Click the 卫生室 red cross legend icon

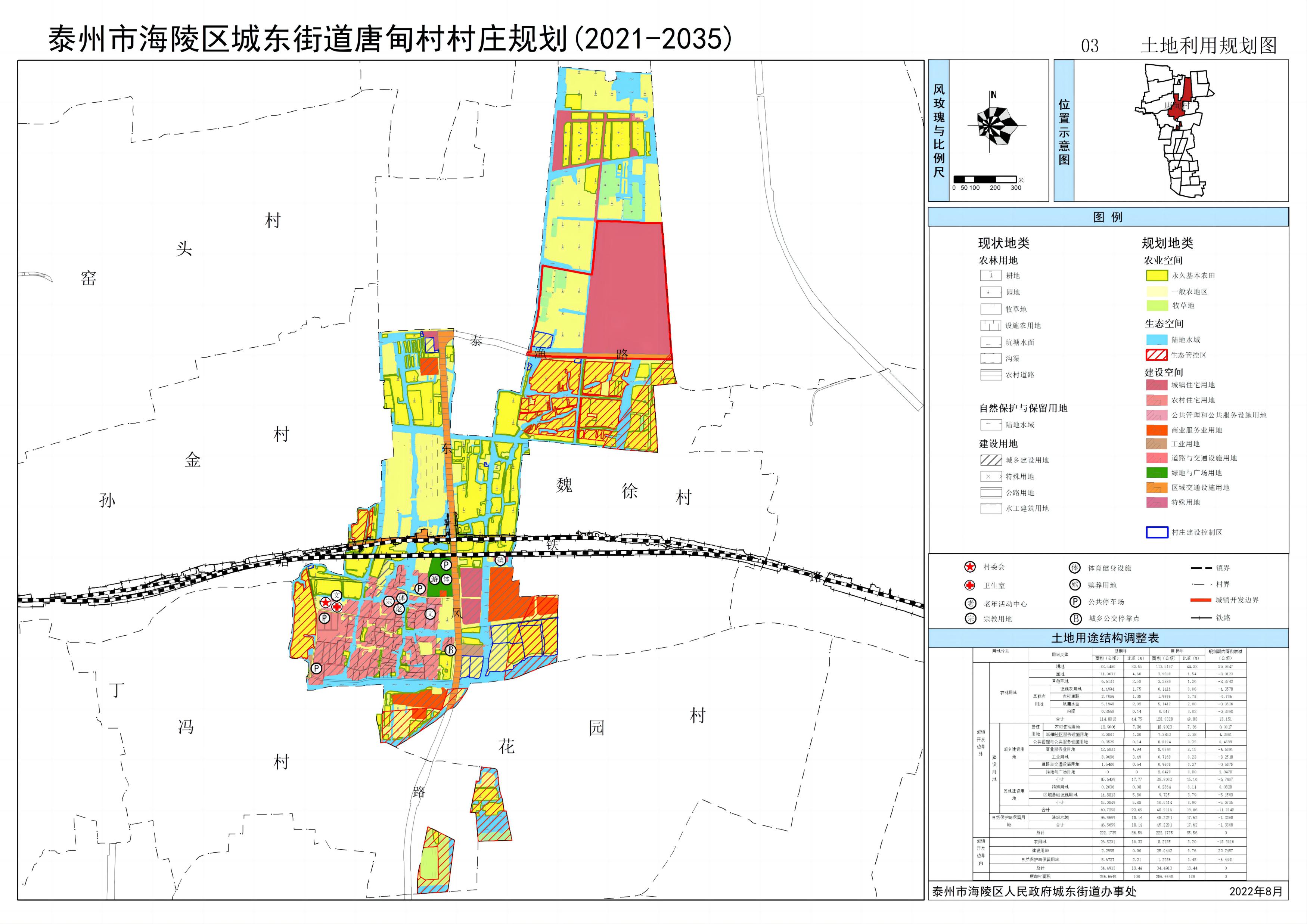pos(971,585)
